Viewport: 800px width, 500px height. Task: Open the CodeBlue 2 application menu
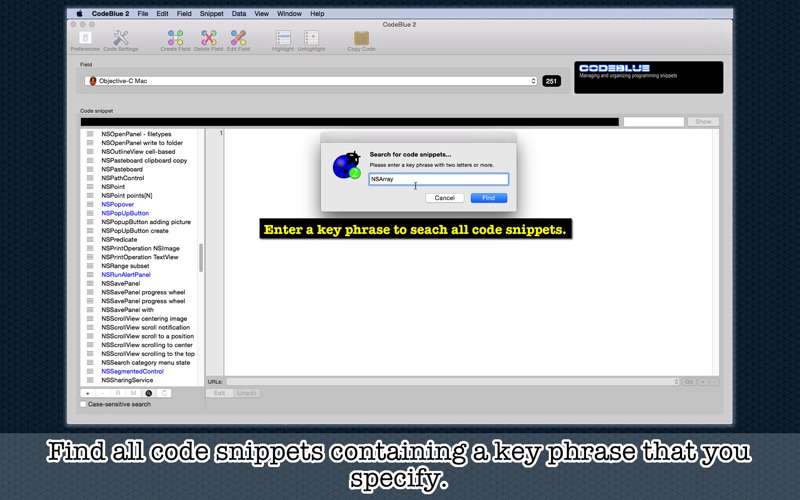[x=110, y=14]
